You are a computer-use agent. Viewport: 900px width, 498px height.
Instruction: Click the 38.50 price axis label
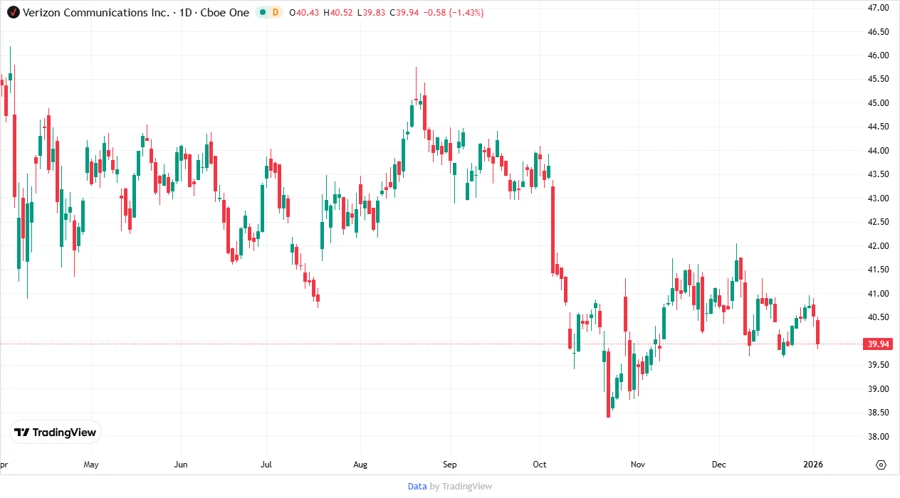pyautogui.click(x=878, y=412)
